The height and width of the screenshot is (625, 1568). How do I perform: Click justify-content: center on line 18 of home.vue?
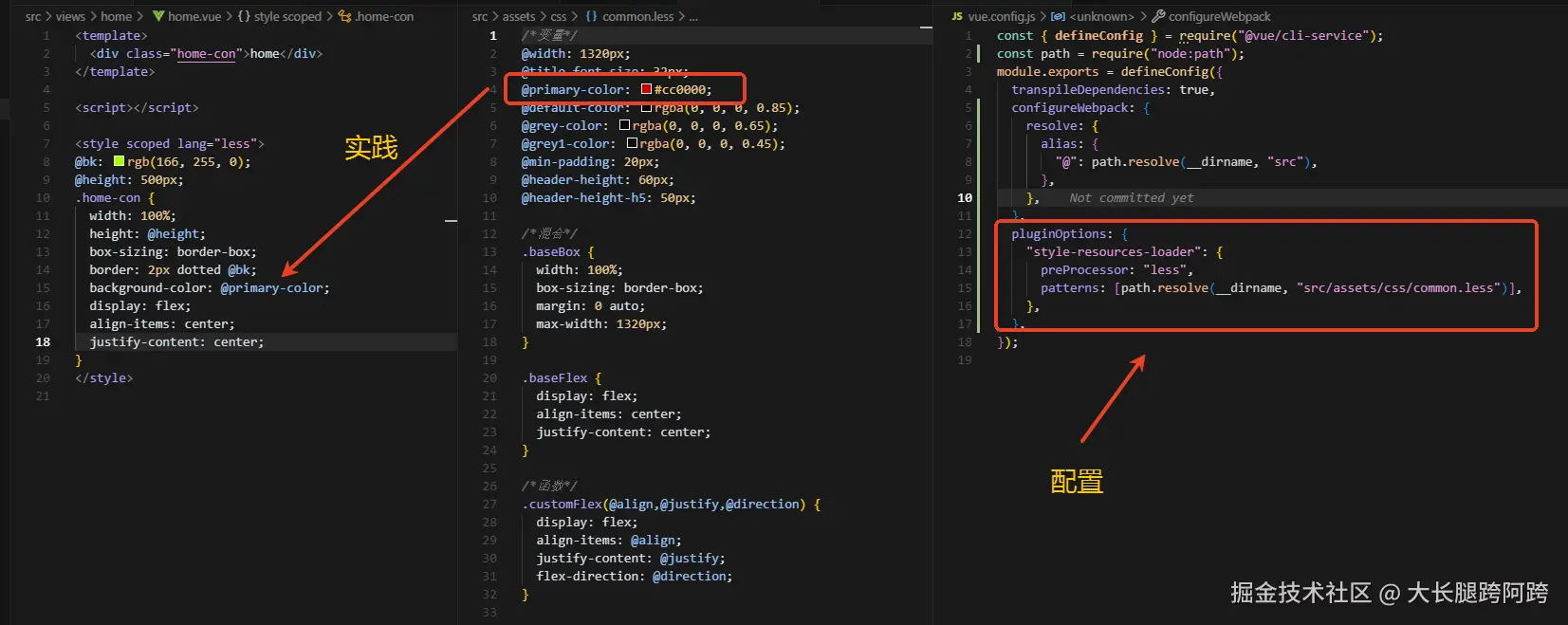(x=176, y=341)
